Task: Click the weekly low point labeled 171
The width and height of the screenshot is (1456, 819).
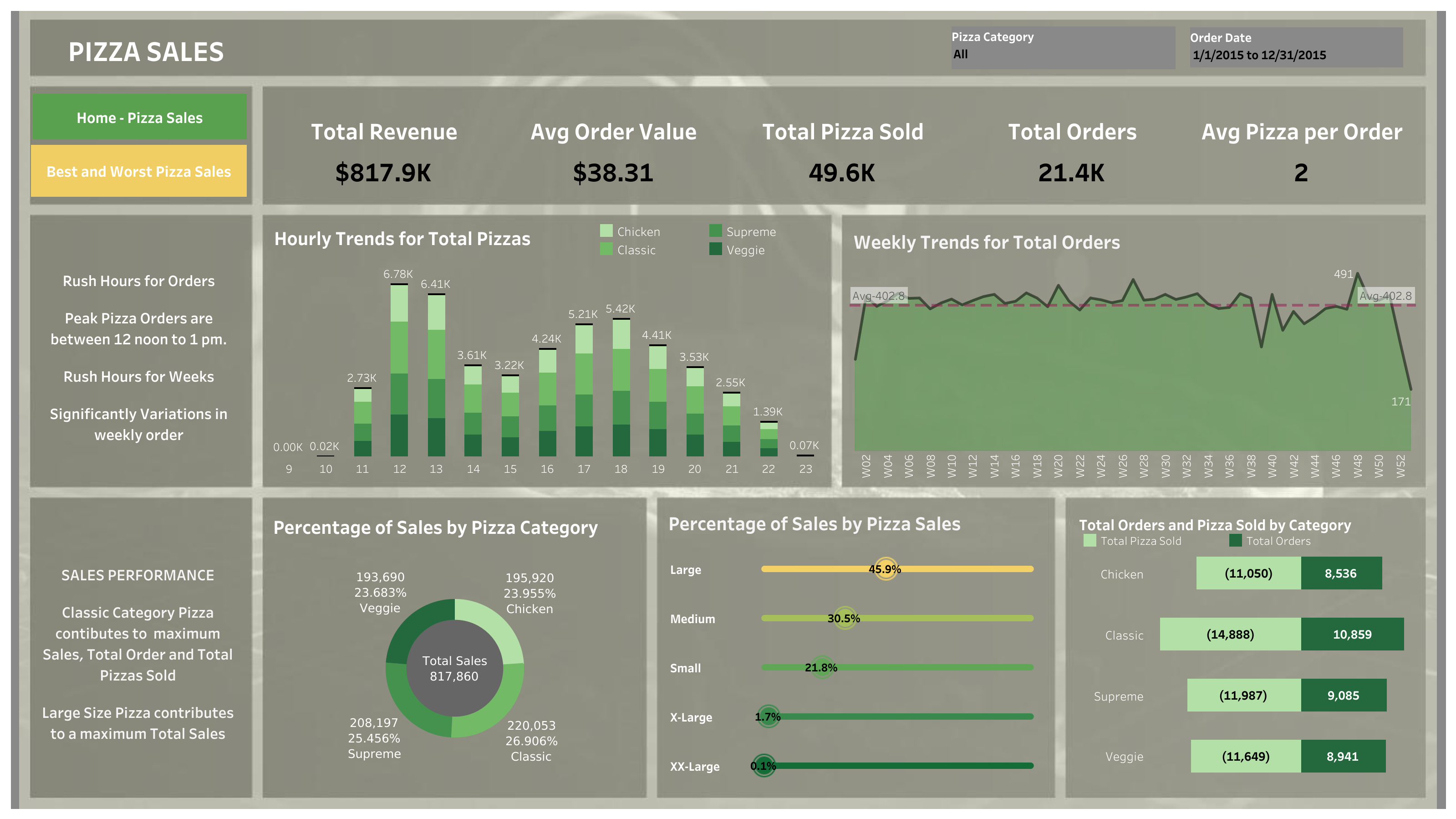Action: click(x=1410, y=389)
